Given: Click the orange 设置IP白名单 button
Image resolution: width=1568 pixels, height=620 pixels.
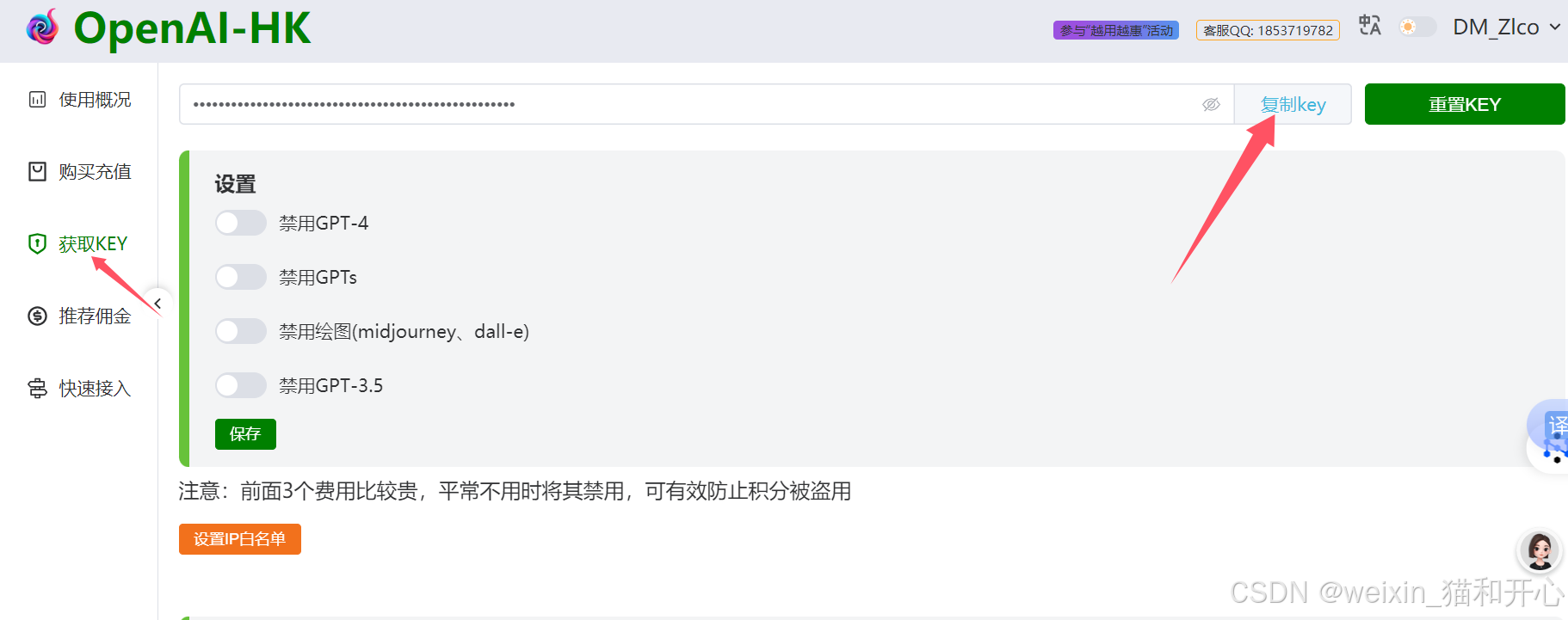Looking at the screenshot, I should pos(240,539).
